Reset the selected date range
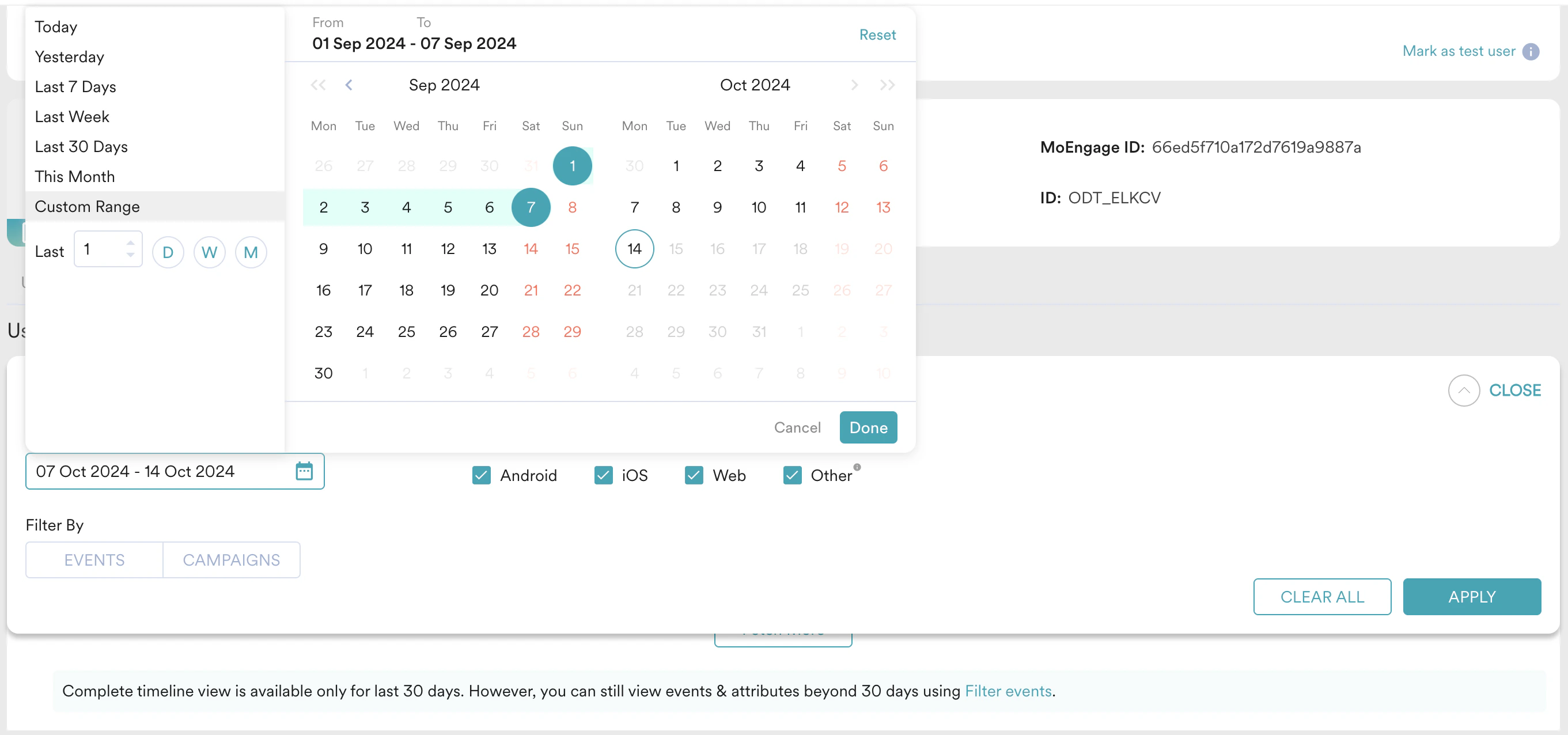This screenshot has height=735, width=1568. (877, 35)
